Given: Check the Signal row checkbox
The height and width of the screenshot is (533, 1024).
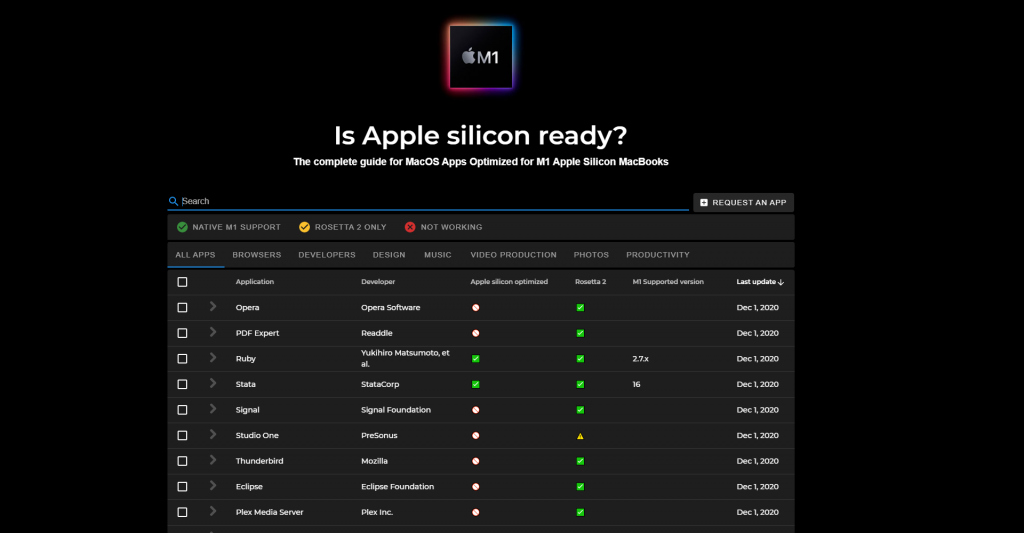Looking at the screenshot, I should pos(182,410).
